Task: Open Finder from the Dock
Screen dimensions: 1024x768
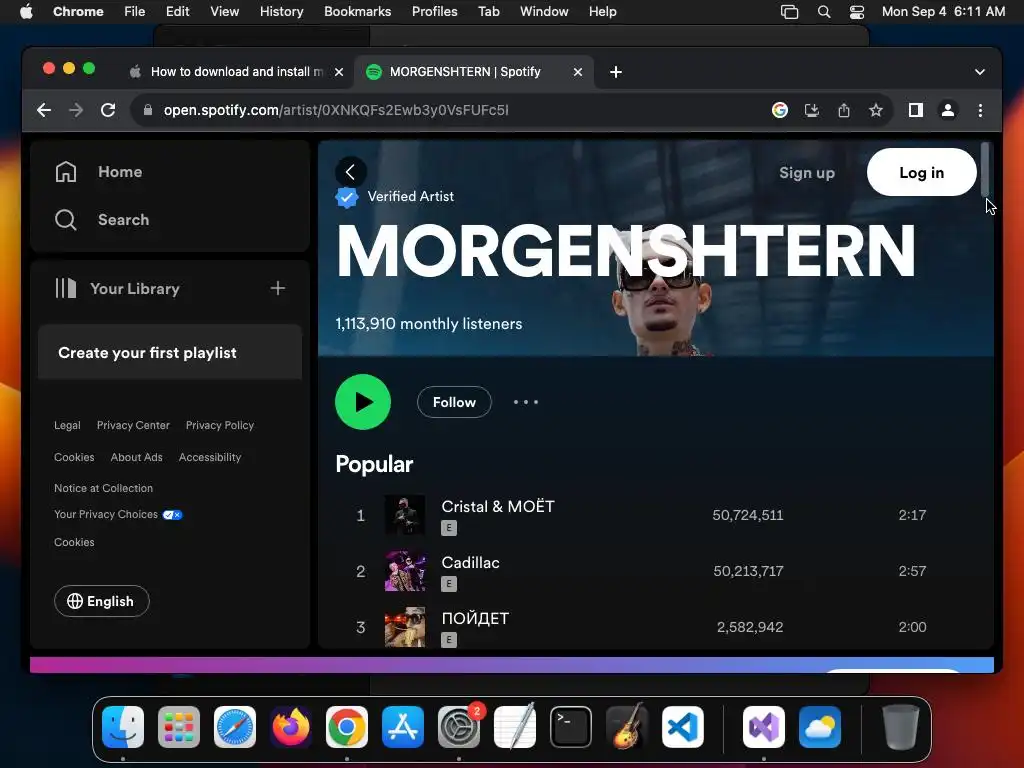Action: 123,727
